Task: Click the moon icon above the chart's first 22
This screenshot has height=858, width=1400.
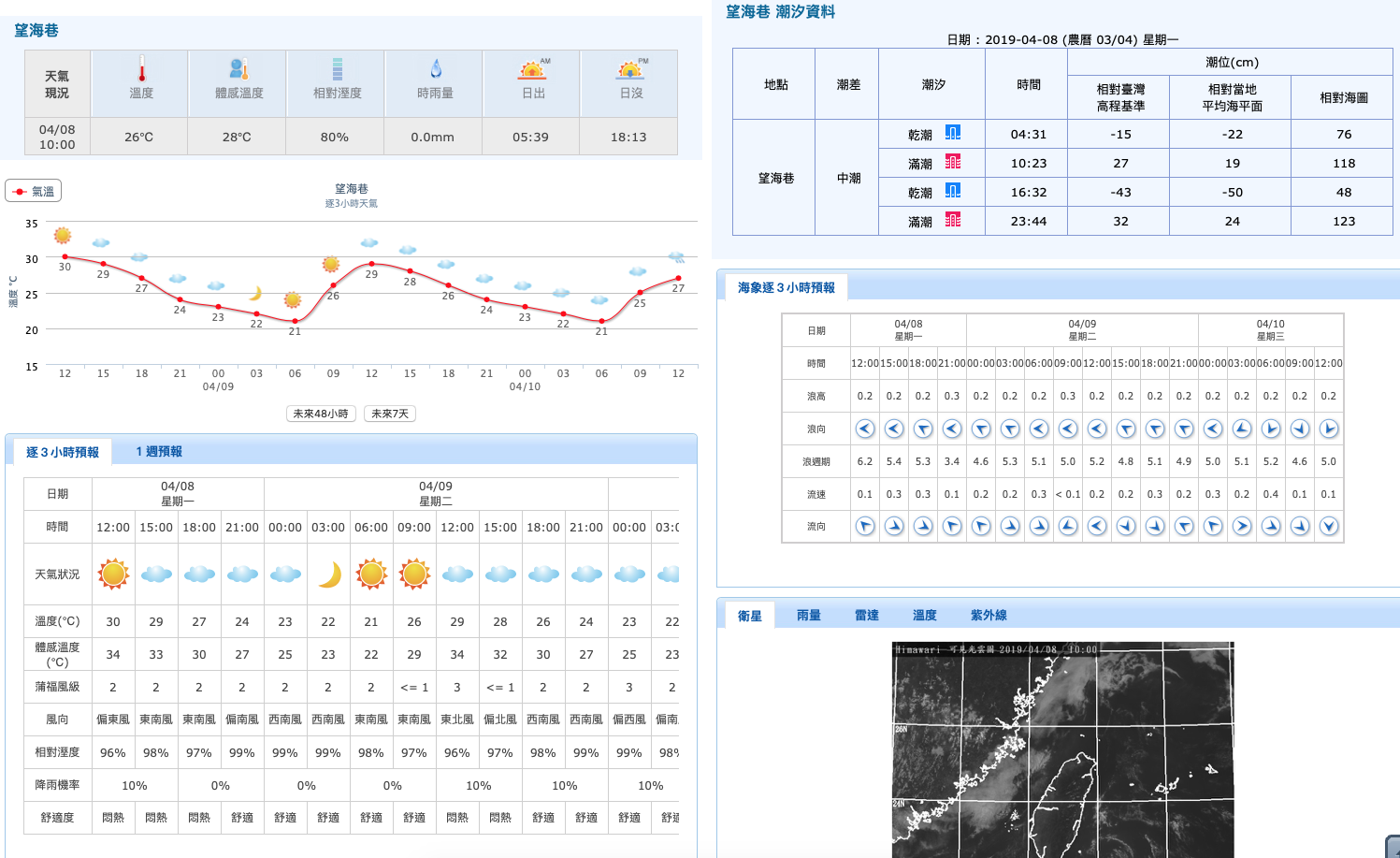Action: click(x=255, y=294)
